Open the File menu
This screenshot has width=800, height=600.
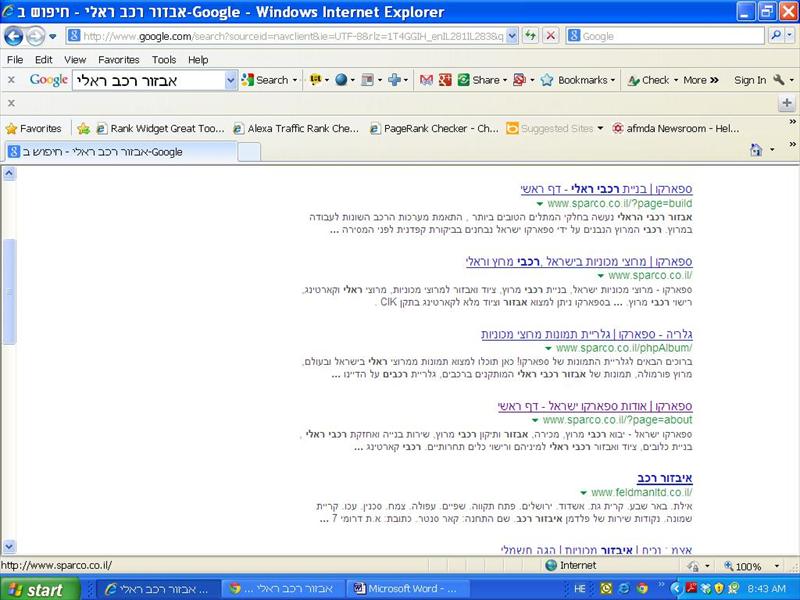click(15, 60)
